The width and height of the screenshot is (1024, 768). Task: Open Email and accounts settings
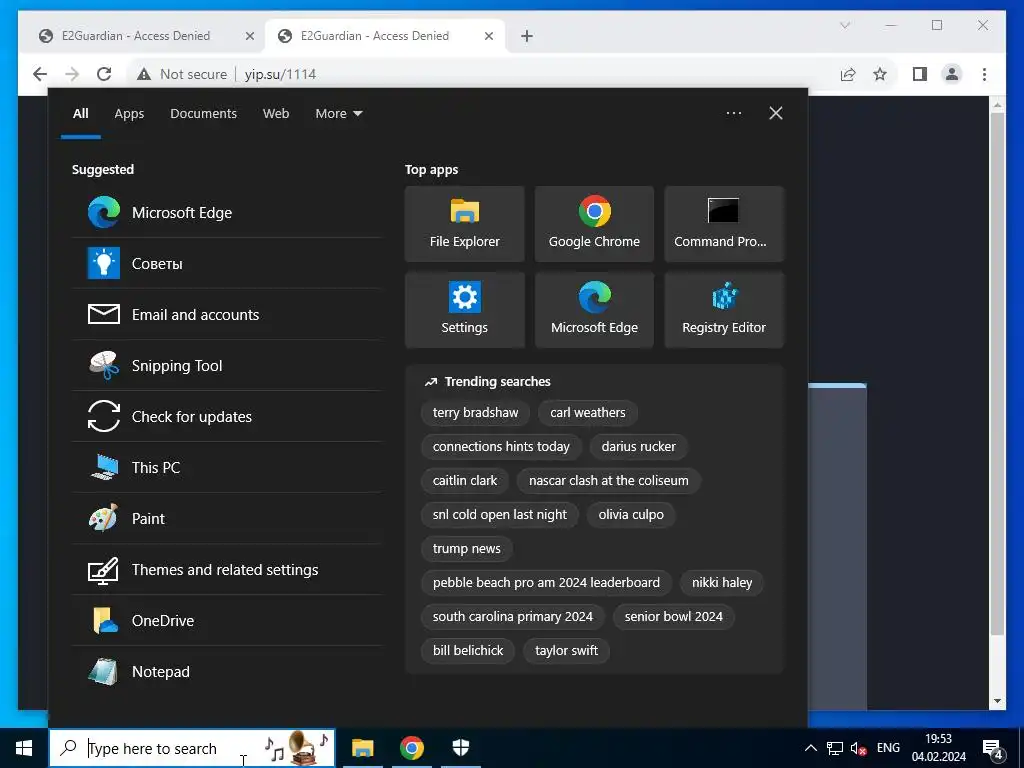(227, 314)
